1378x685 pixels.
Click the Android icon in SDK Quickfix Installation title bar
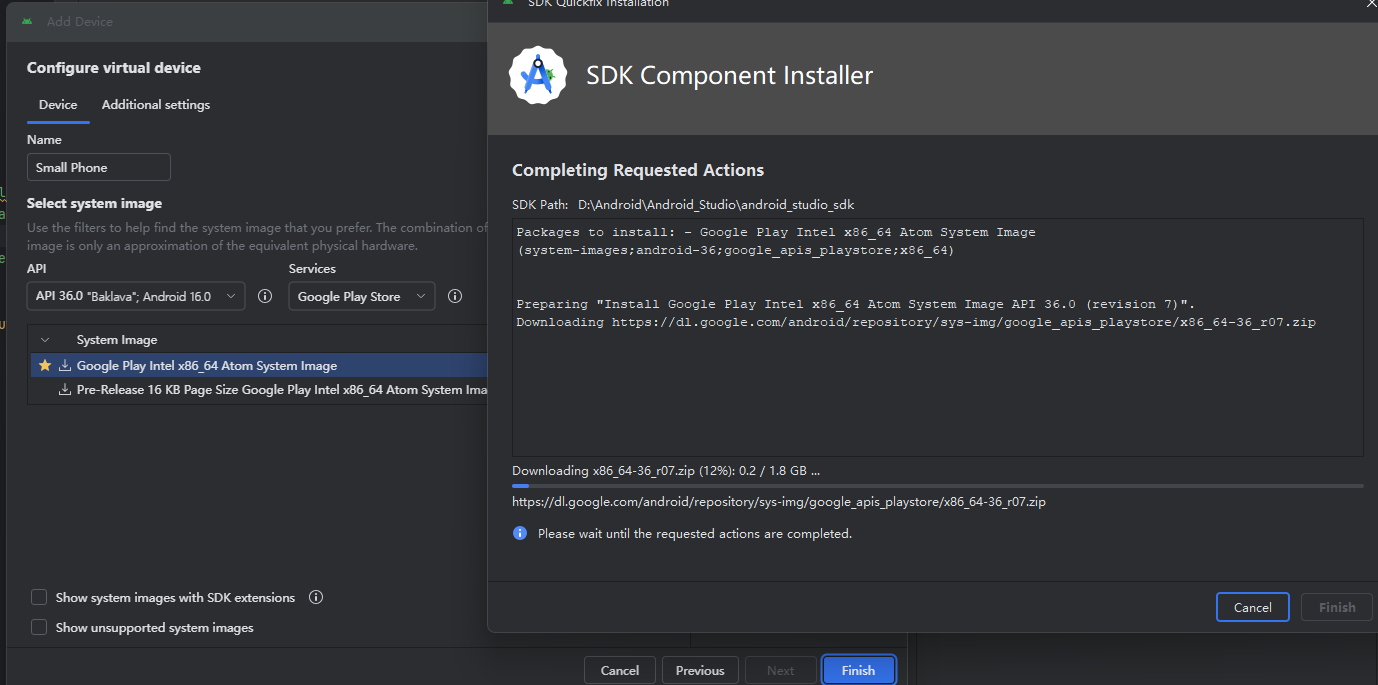pyautogui.click(x=508, y=3)
